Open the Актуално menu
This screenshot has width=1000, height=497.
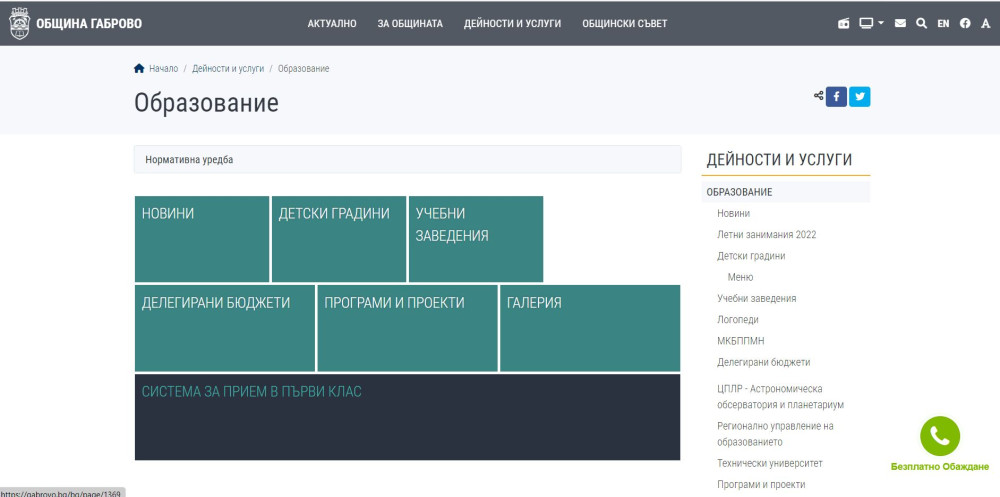[332, 23]
